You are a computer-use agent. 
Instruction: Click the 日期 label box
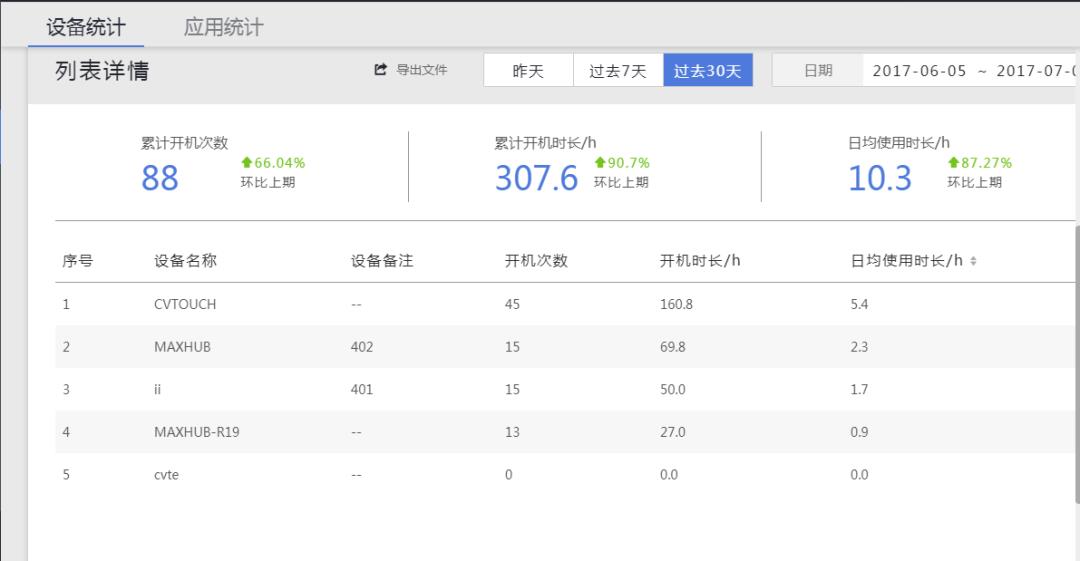tap(818, 71)
